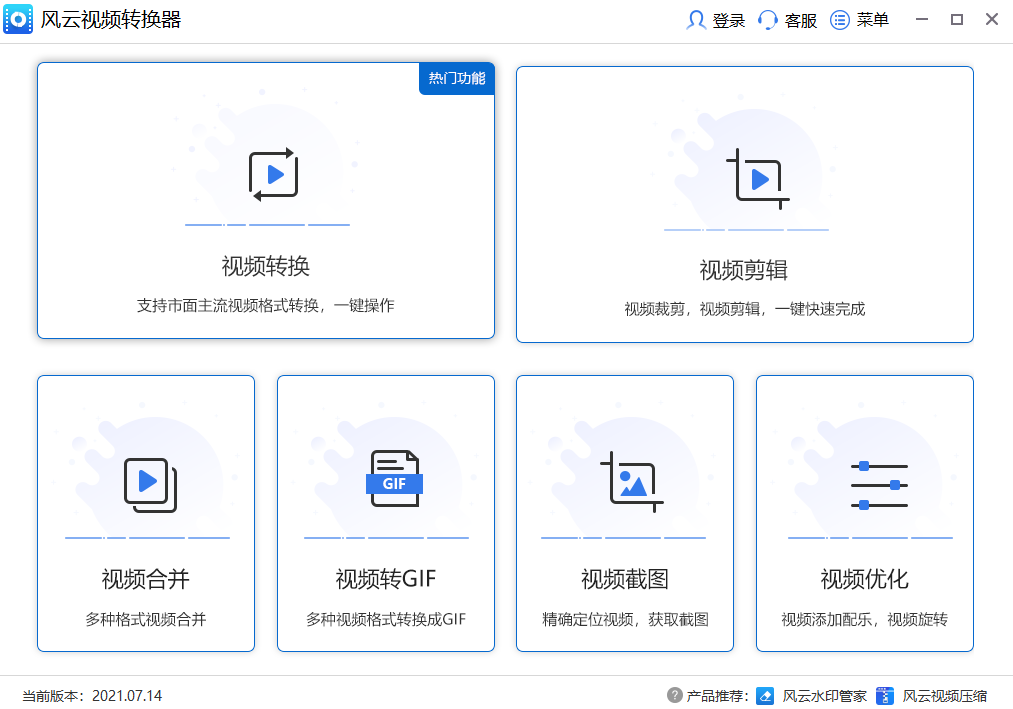Minimize the converter window
Viewport: 1013px width, 709px height.
(x=922, y=19)
